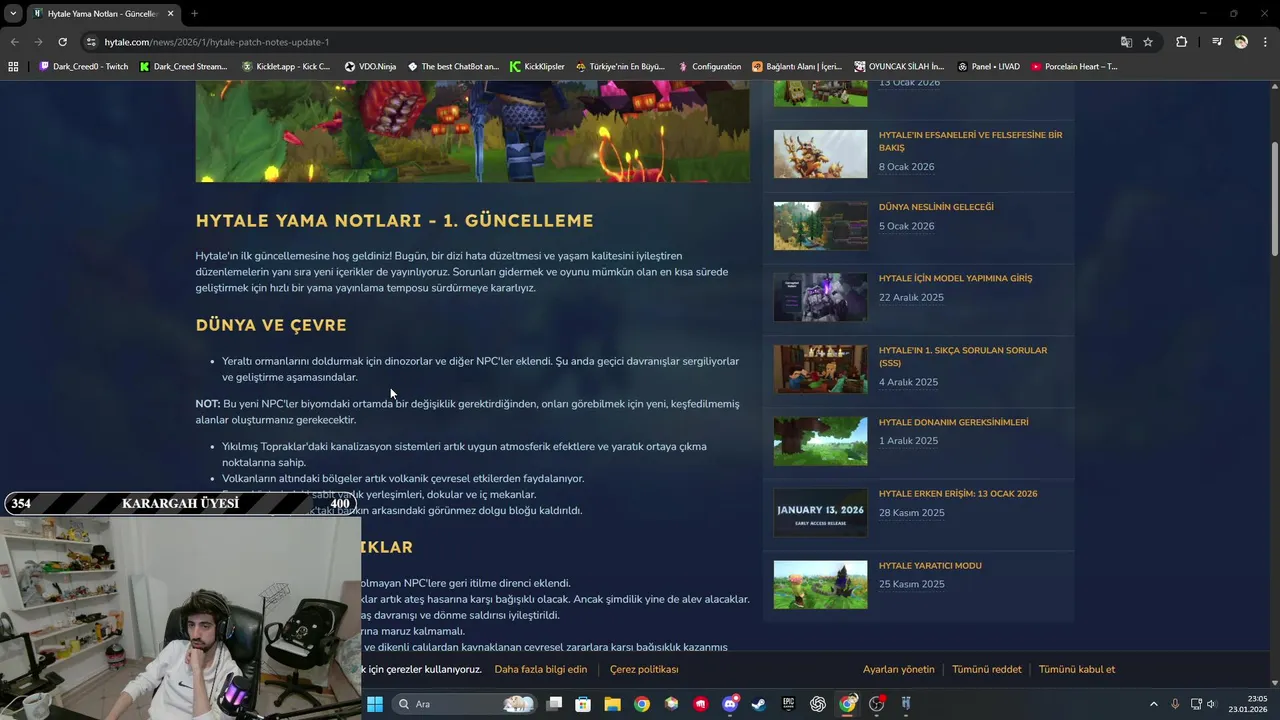Open the Hytale launcher taskbar icon
1280x720 pixels.
[906, 704]
